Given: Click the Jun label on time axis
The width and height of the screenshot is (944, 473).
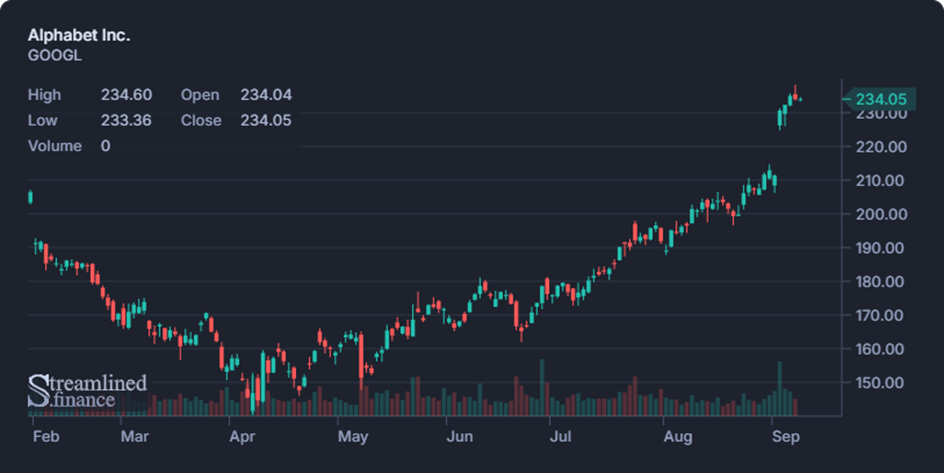Looking at the screenshot, I should 459,436.
